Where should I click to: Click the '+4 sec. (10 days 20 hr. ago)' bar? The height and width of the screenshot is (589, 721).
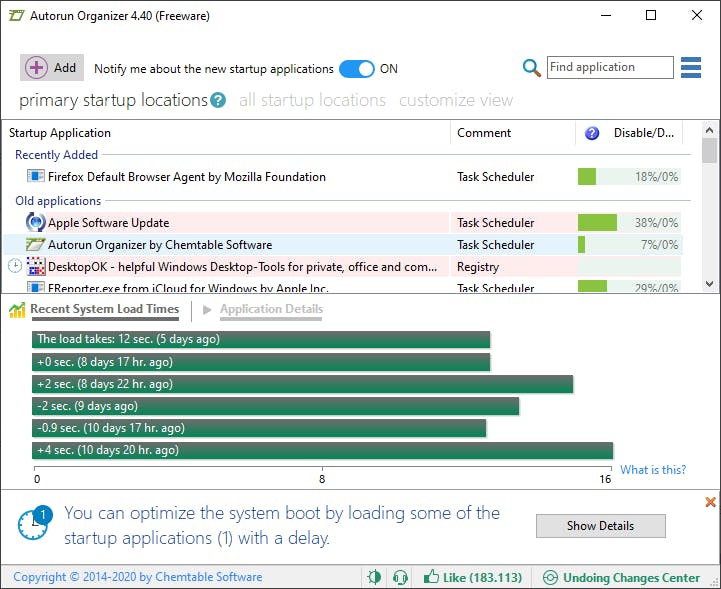click(x=322, y=450)
